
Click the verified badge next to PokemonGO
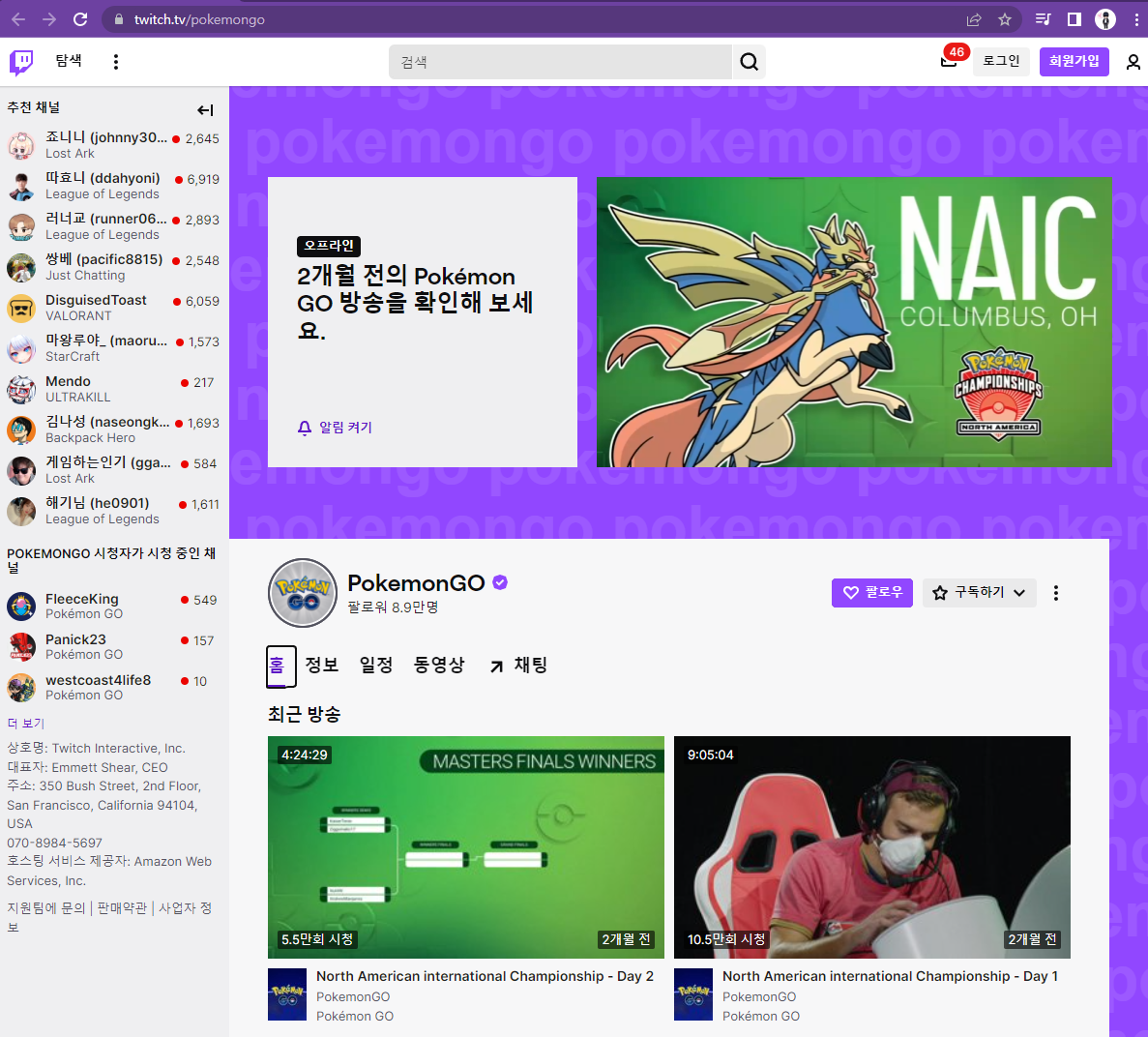(500, 583)
